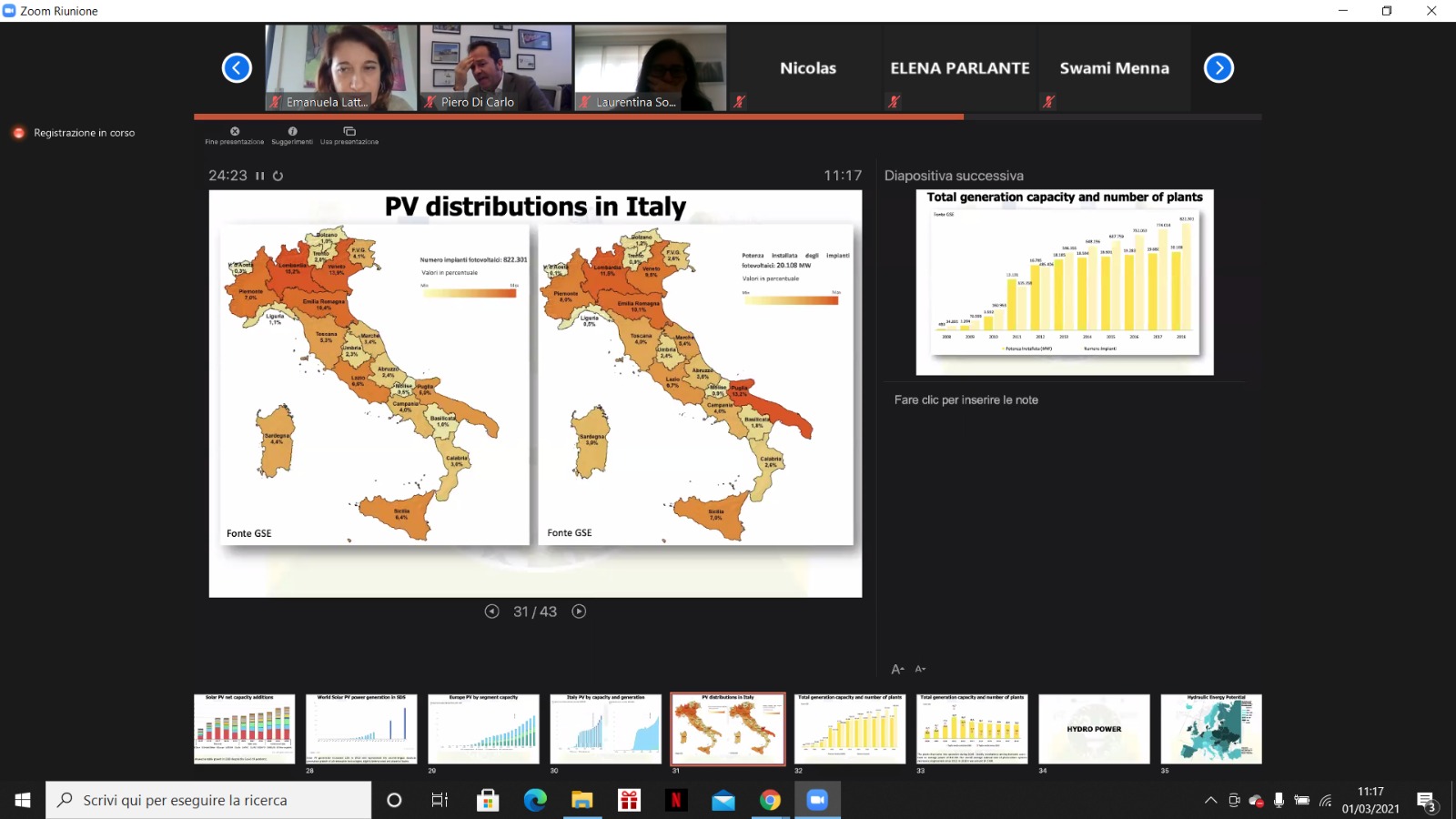Click the notes area to add notes
Screen dimensions: 1456x819
[x=966, y=399]
